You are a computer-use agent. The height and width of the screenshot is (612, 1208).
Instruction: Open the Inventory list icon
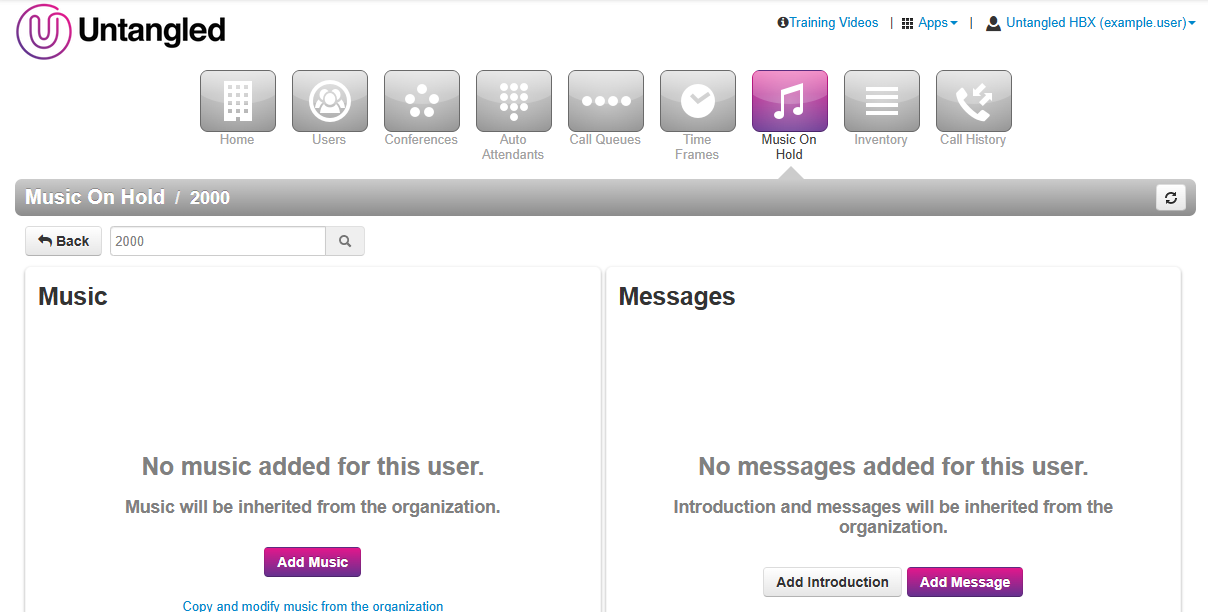[x=882, y=101]
